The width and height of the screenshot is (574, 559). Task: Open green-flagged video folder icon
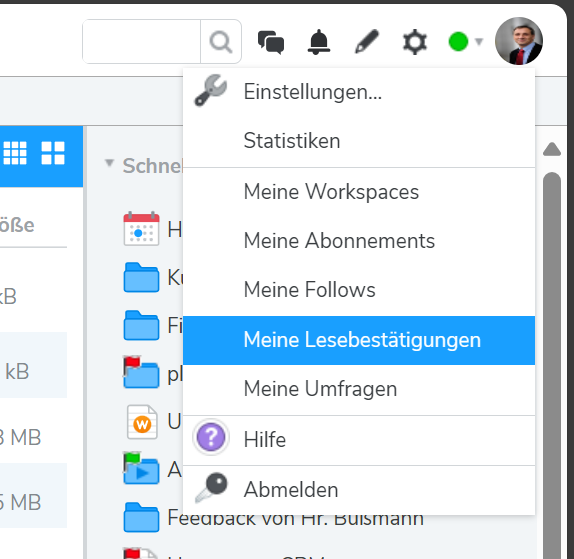coord(141,468)
